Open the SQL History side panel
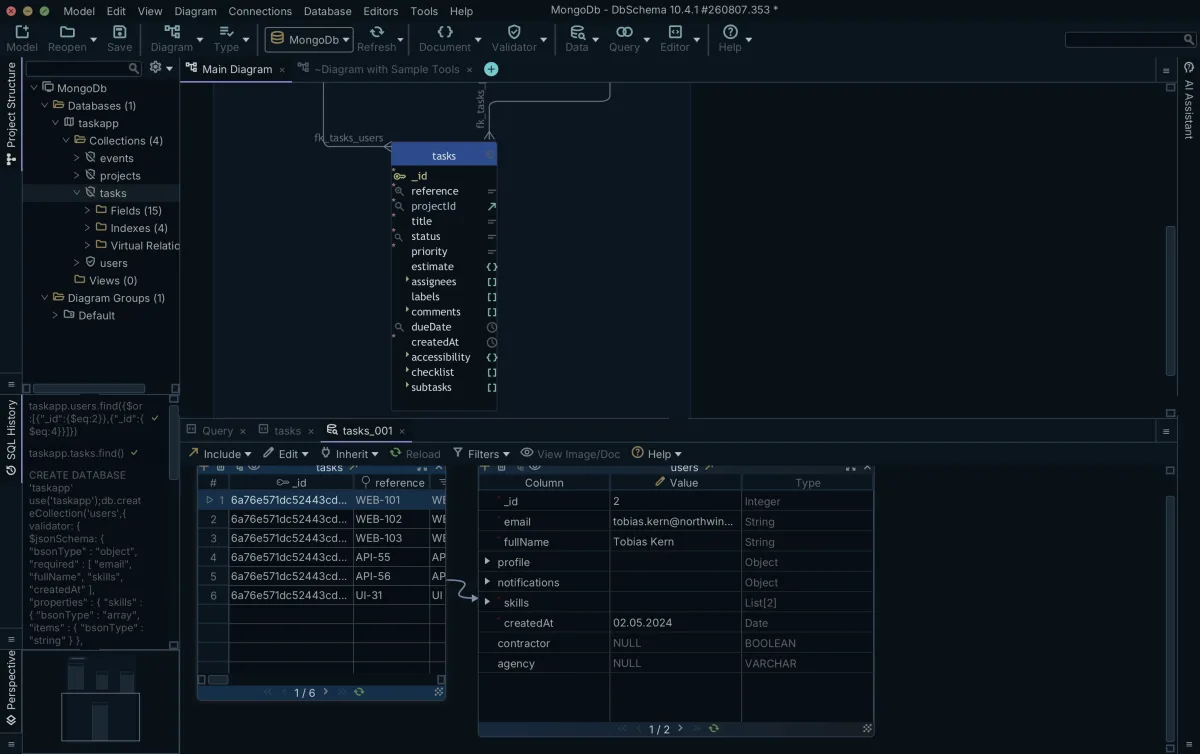 coord(12,437)
